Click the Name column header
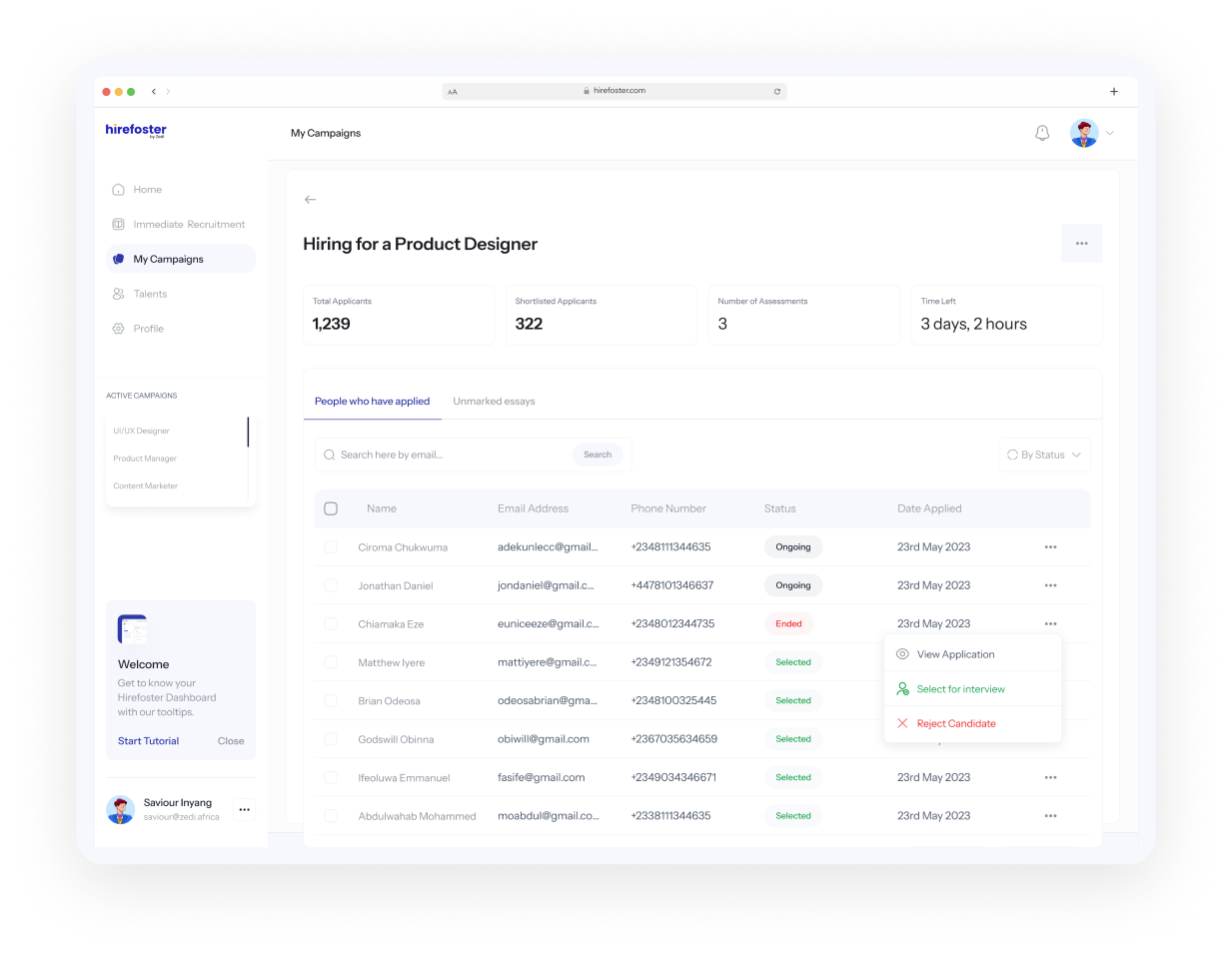 pos(382,508)
